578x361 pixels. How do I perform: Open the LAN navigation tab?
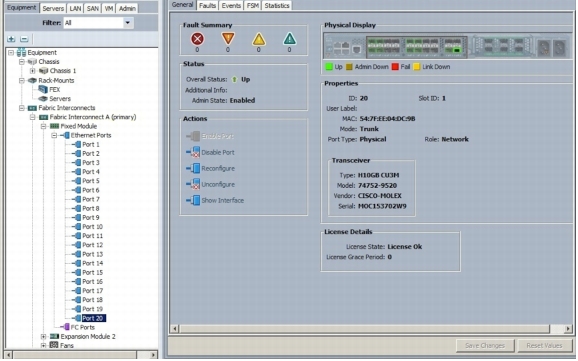tap(75, 8)
